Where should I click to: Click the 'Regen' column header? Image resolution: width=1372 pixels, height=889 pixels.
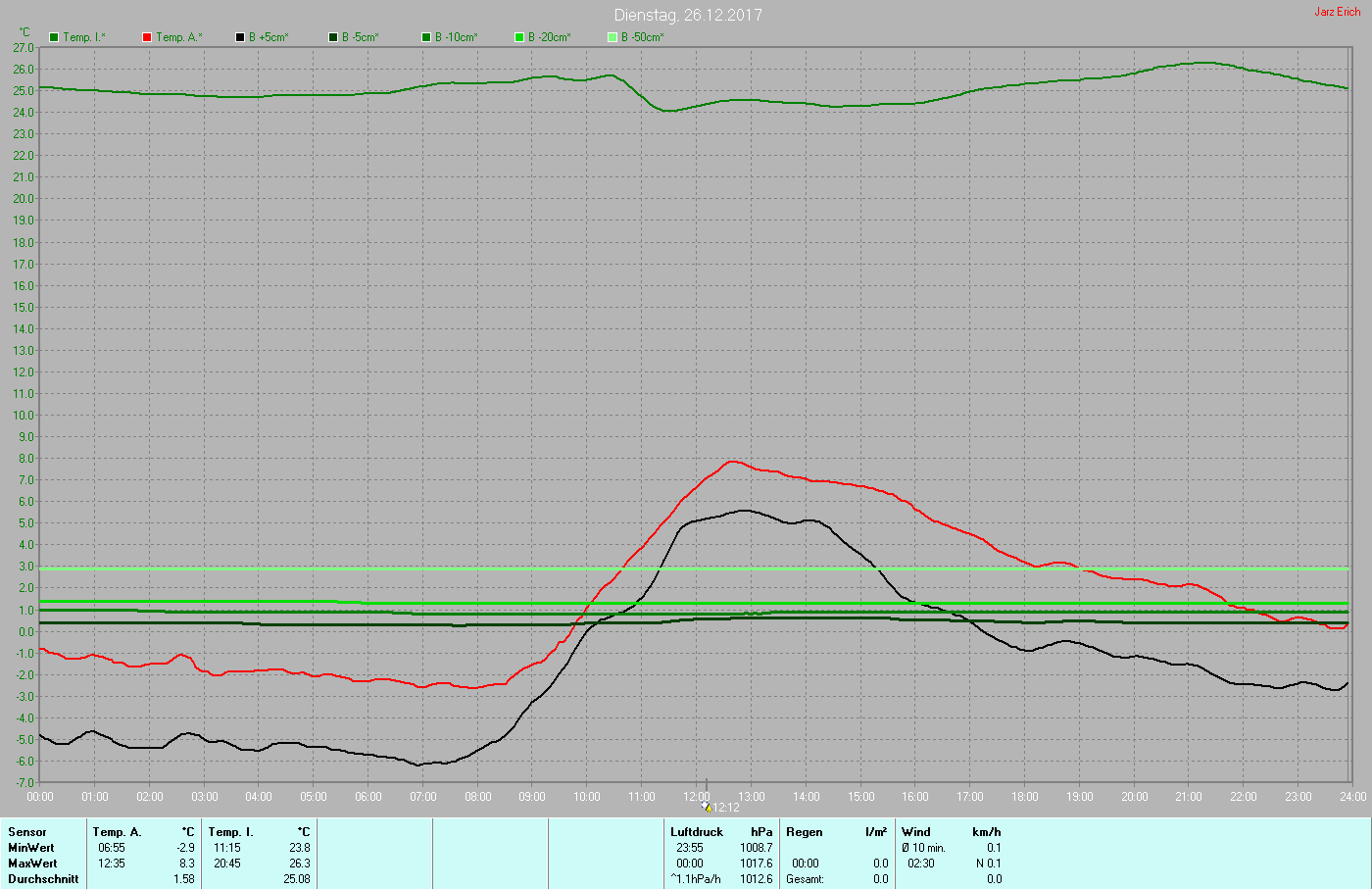(x=805, y=832)
